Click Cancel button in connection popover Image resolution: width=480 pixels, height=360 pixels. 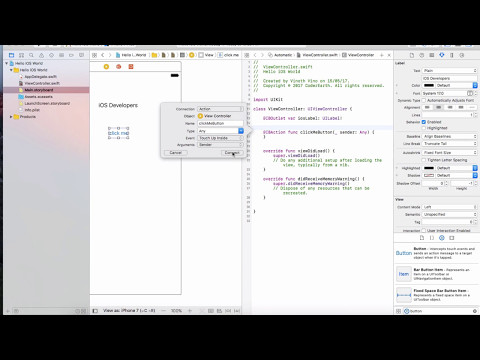click(176, 153)
